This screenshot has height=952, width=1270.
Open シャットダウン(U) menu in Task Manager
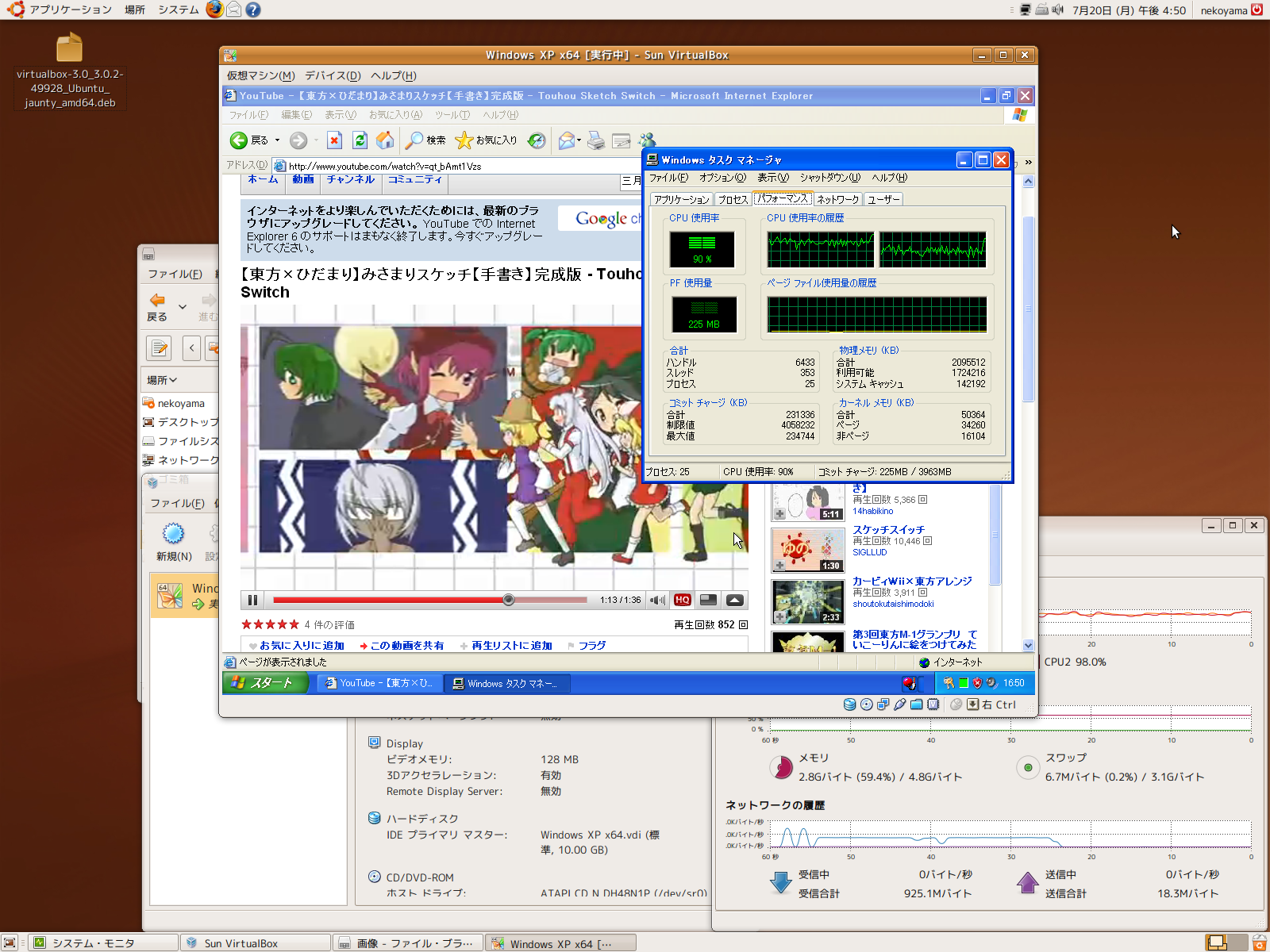(829, 178)
